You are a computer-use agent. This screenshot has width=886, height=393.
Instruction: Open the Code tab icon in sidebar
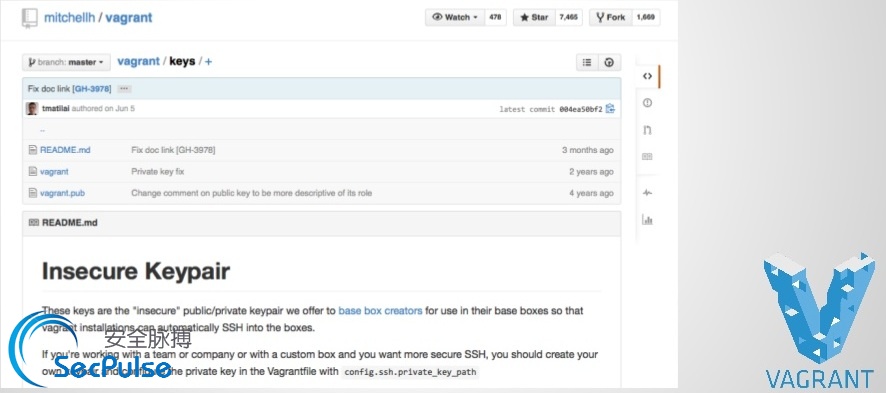tap(648, 76)
